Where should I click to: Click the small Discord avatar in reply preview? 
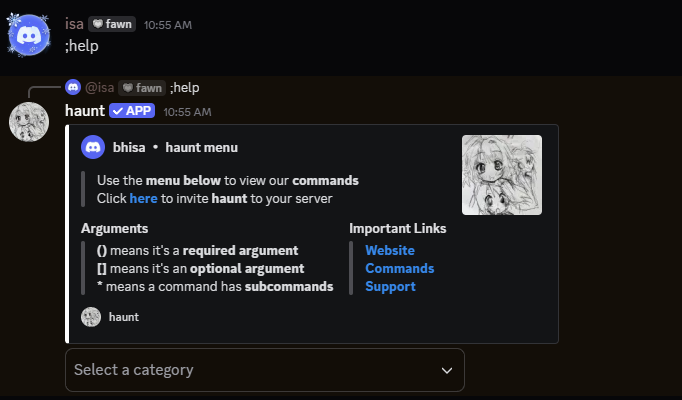pyautogui.click(x=73, y=87)
